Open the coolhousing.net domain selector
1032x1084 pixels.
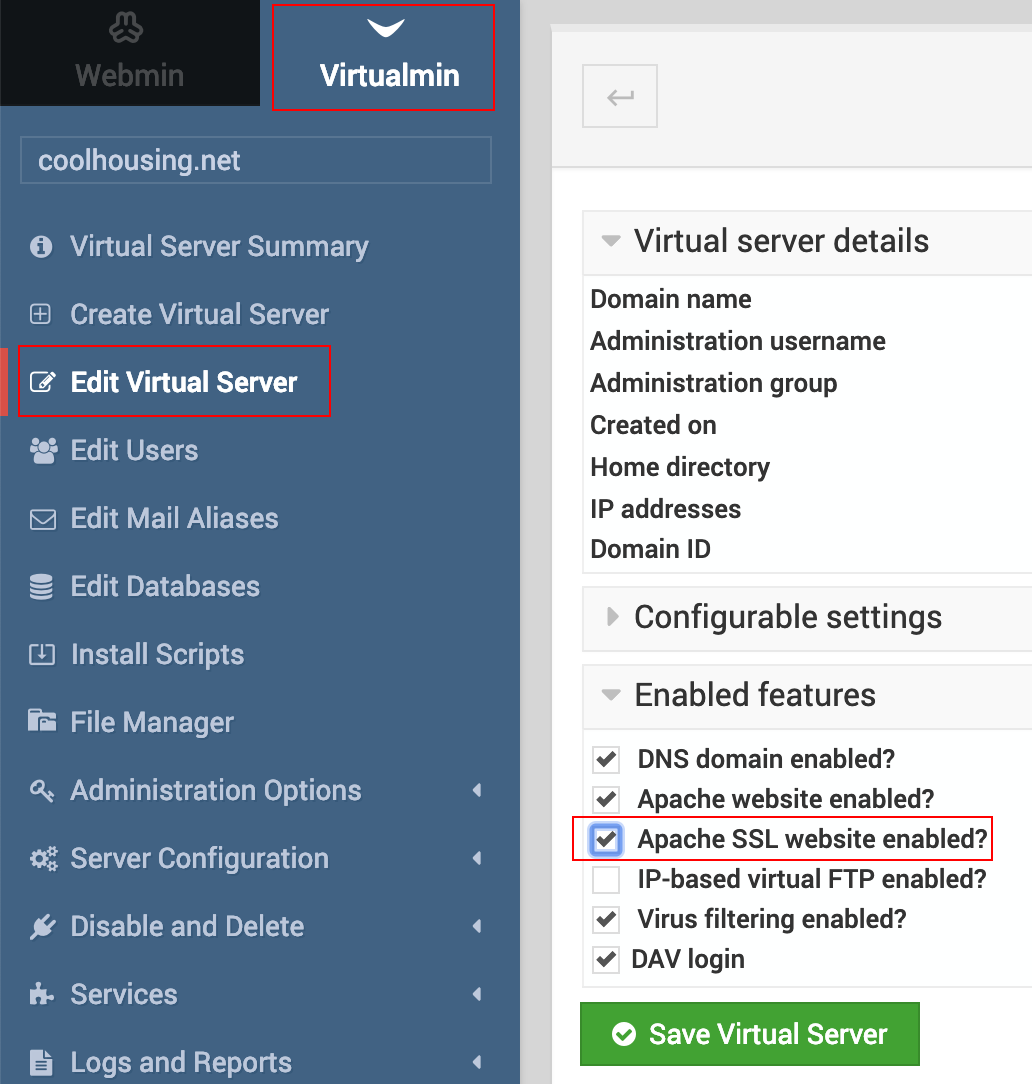click(x=256, y=160)
